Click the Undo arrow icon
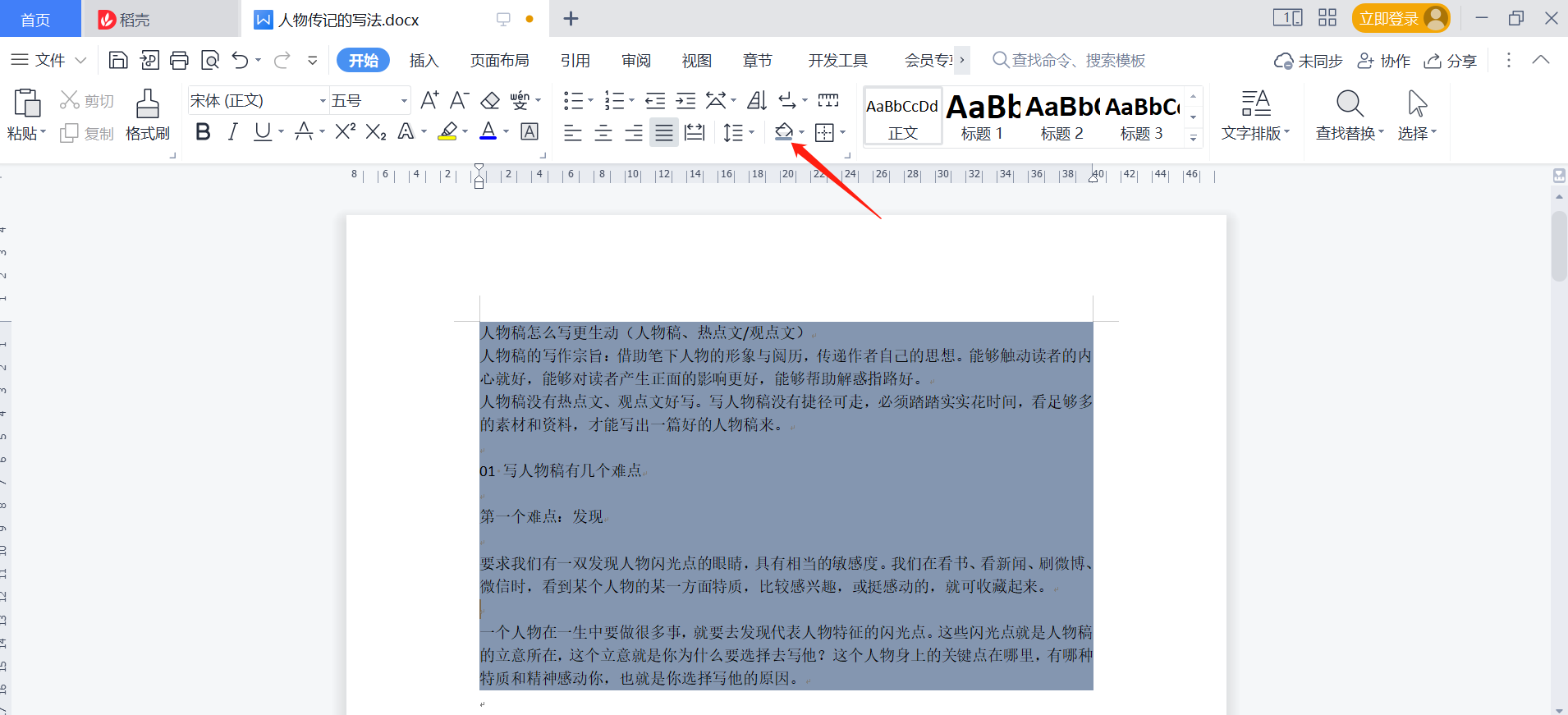Image resolution: width=1568 pixels, height=715 pixels. pyautogui.click(x=240, y=60)
